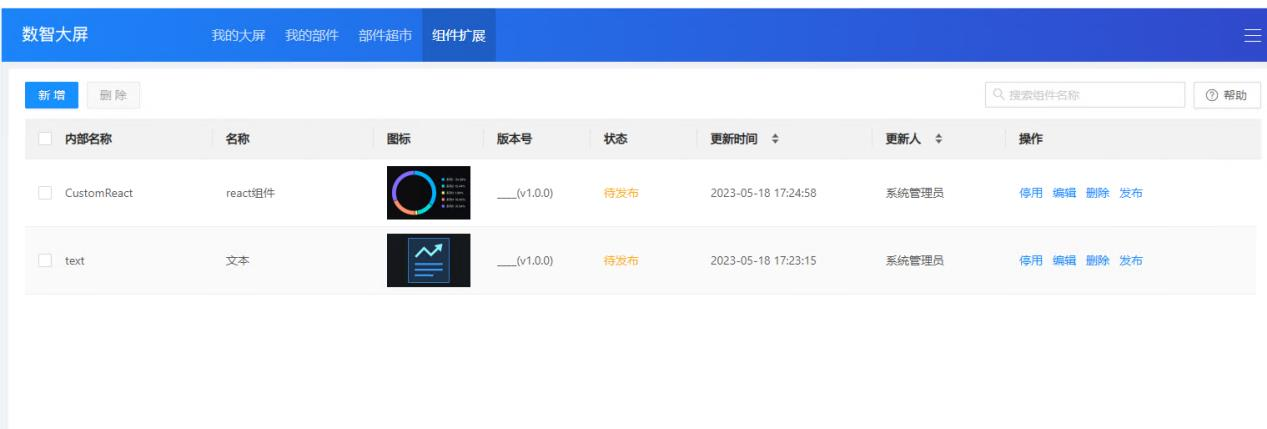Toggle the select-all header checkbox
This screenshot has width=1267, height=429.
(x=45, y=140)
